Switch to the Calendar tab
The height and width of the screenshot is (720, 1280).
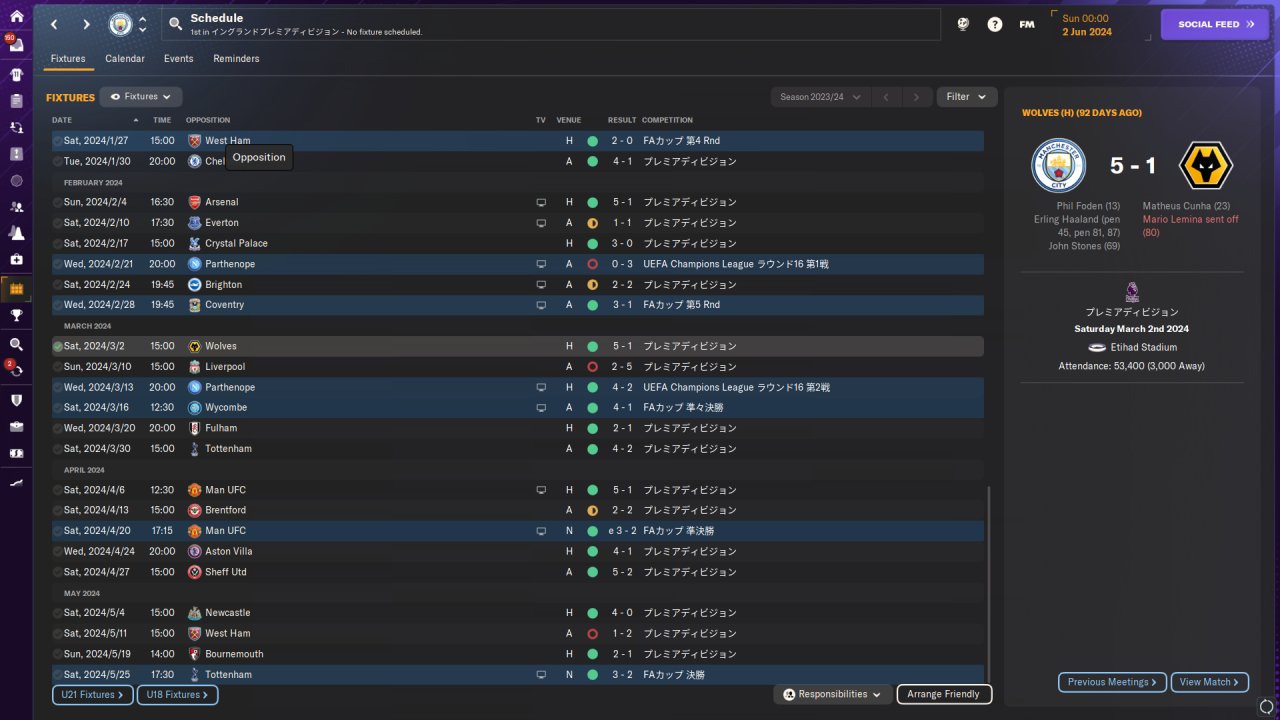tap(125, 59)
